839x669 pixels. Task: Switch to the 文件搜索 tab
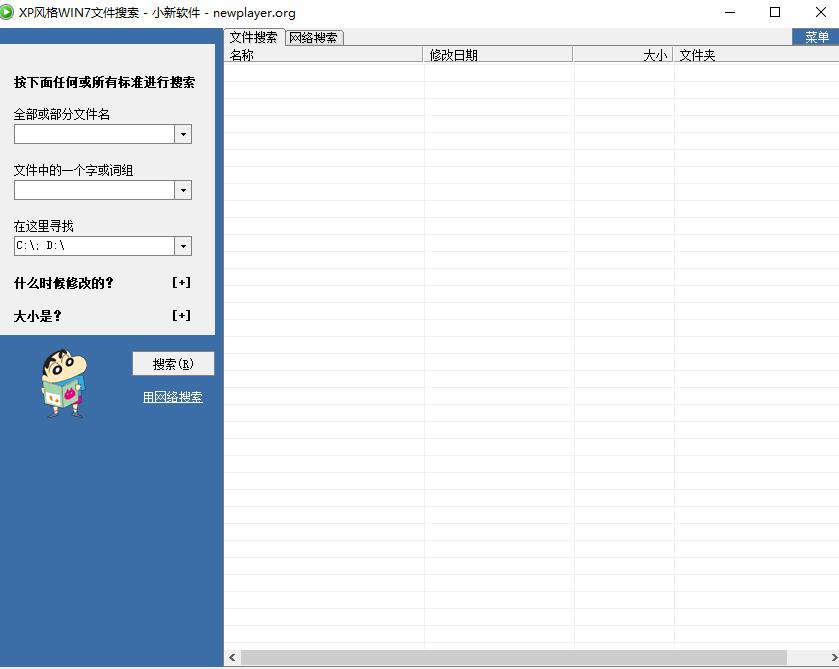point(254,37)
